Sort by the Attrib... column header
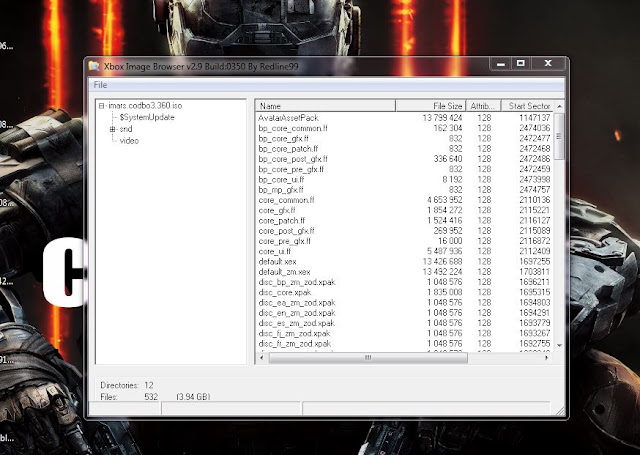 click(x=483, y=106)
